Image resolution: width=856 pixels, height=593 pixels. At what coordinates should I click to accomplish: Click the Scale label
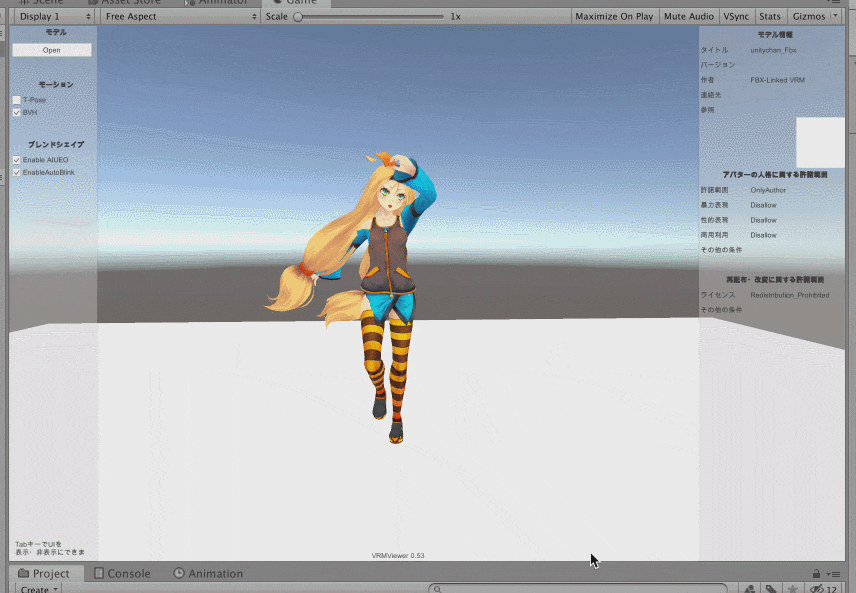[x=276, y=16]
